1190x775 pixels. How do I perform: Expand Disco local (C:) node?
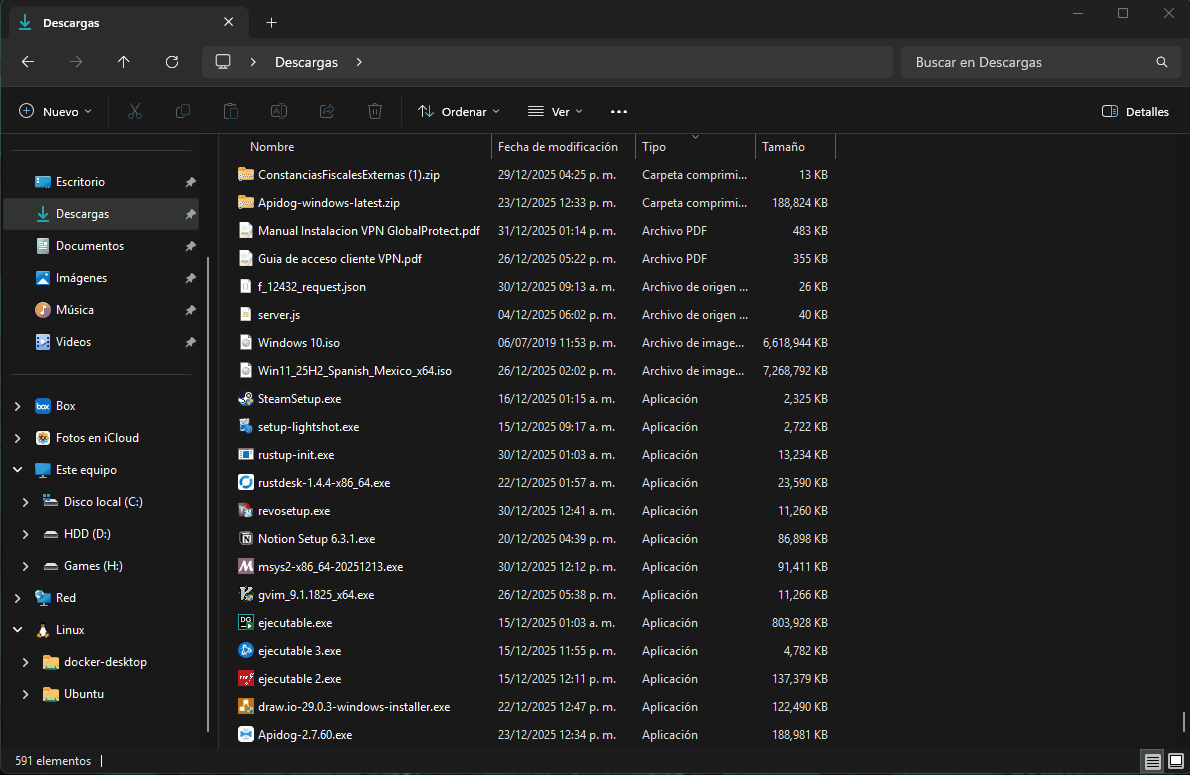click(26, 502)
